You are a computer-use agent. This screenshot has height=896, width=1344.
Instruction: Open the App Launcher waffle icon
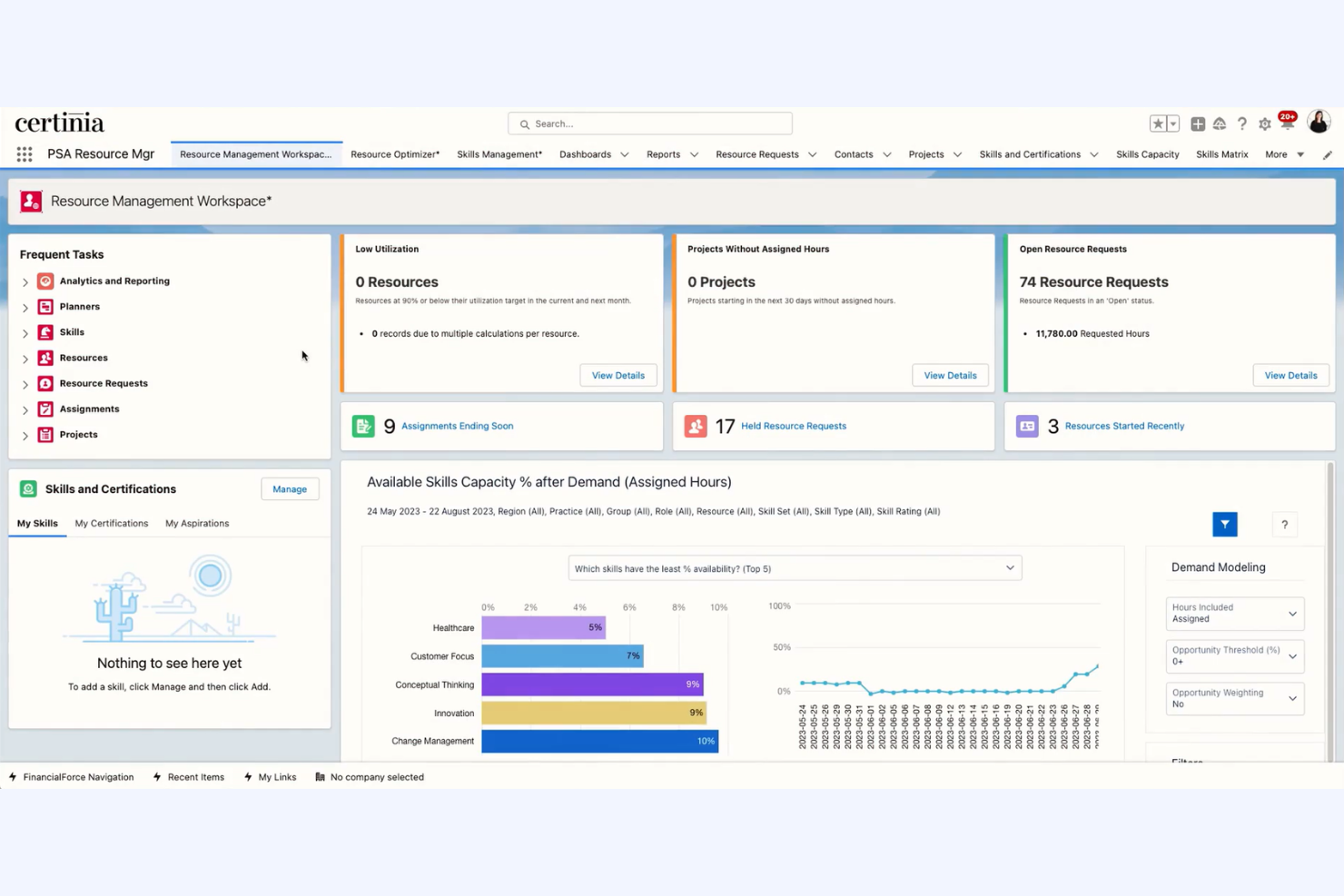tap(24, 153)
